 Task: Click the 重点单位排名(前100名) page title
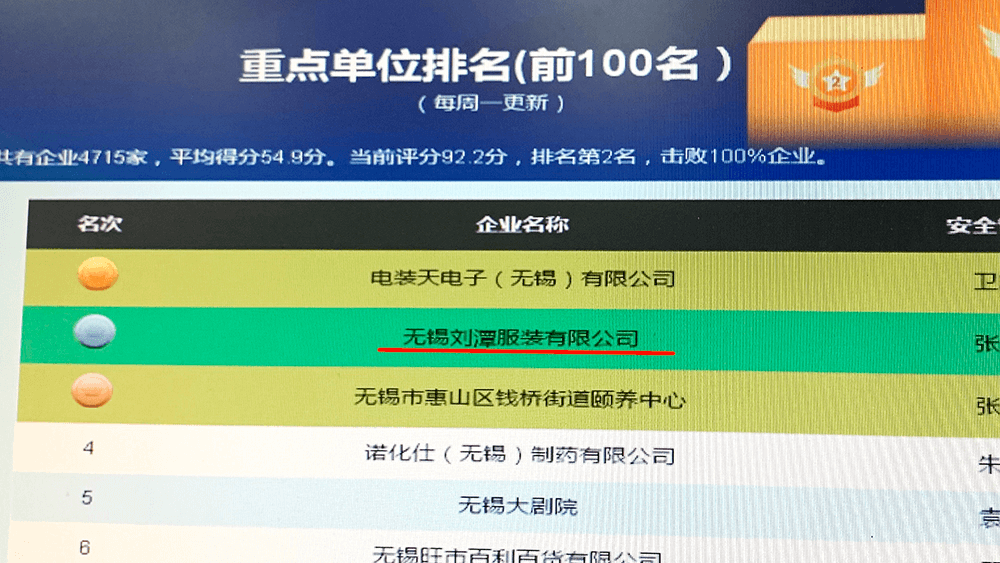486,66
